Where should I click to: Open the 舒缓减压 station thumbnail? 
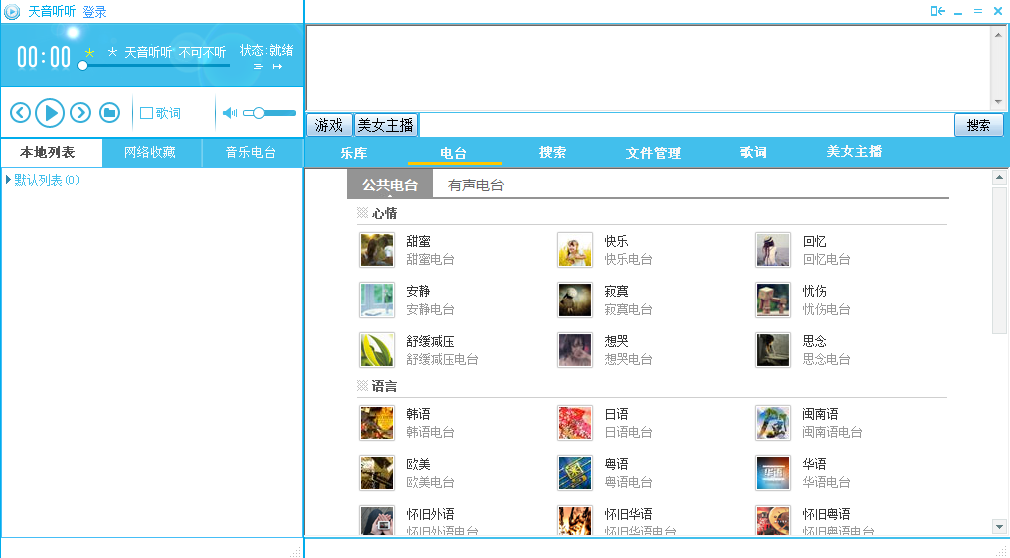pyautogui.click(x=377, y=350)
